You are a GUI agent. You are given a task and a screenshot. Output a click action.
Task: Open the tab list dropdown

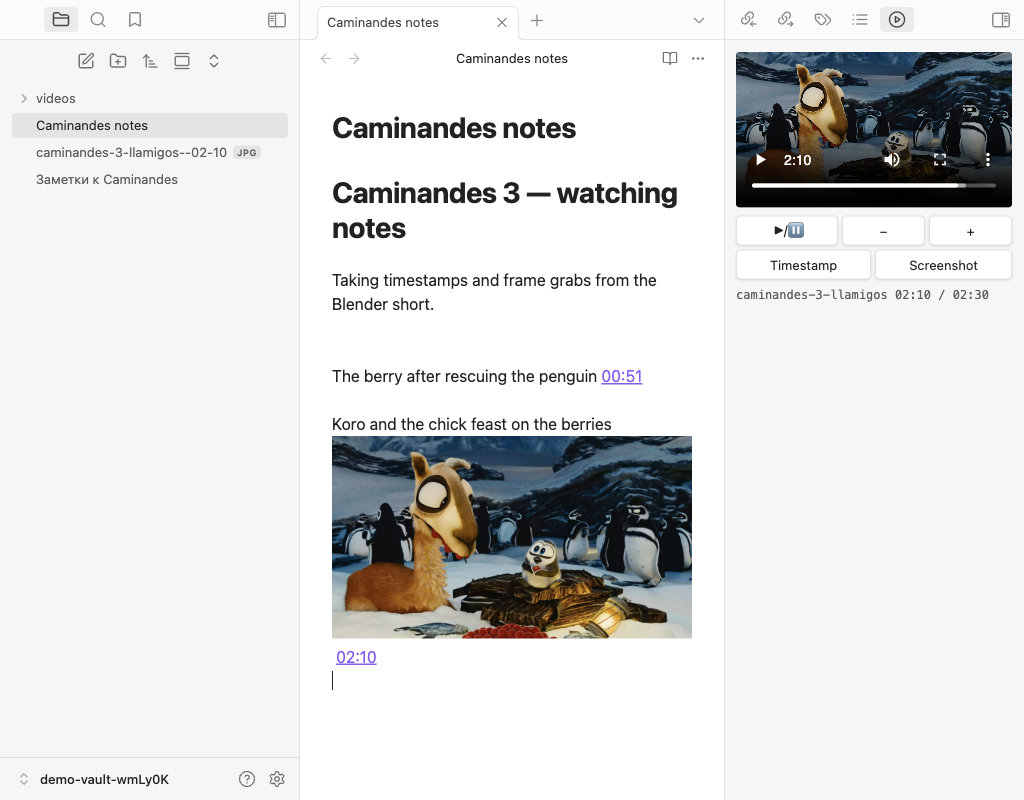pyautogui.click(x=699, y=20)
